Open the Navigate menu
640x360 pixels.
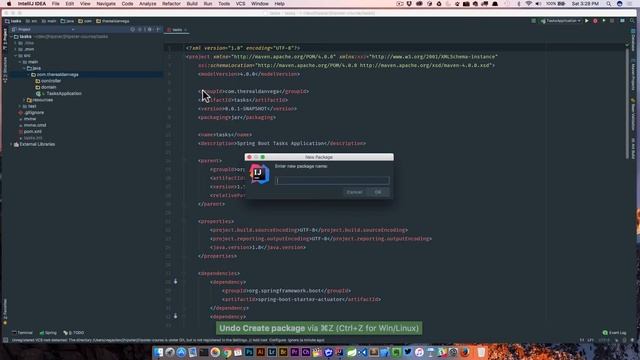(x=106, y=4)
